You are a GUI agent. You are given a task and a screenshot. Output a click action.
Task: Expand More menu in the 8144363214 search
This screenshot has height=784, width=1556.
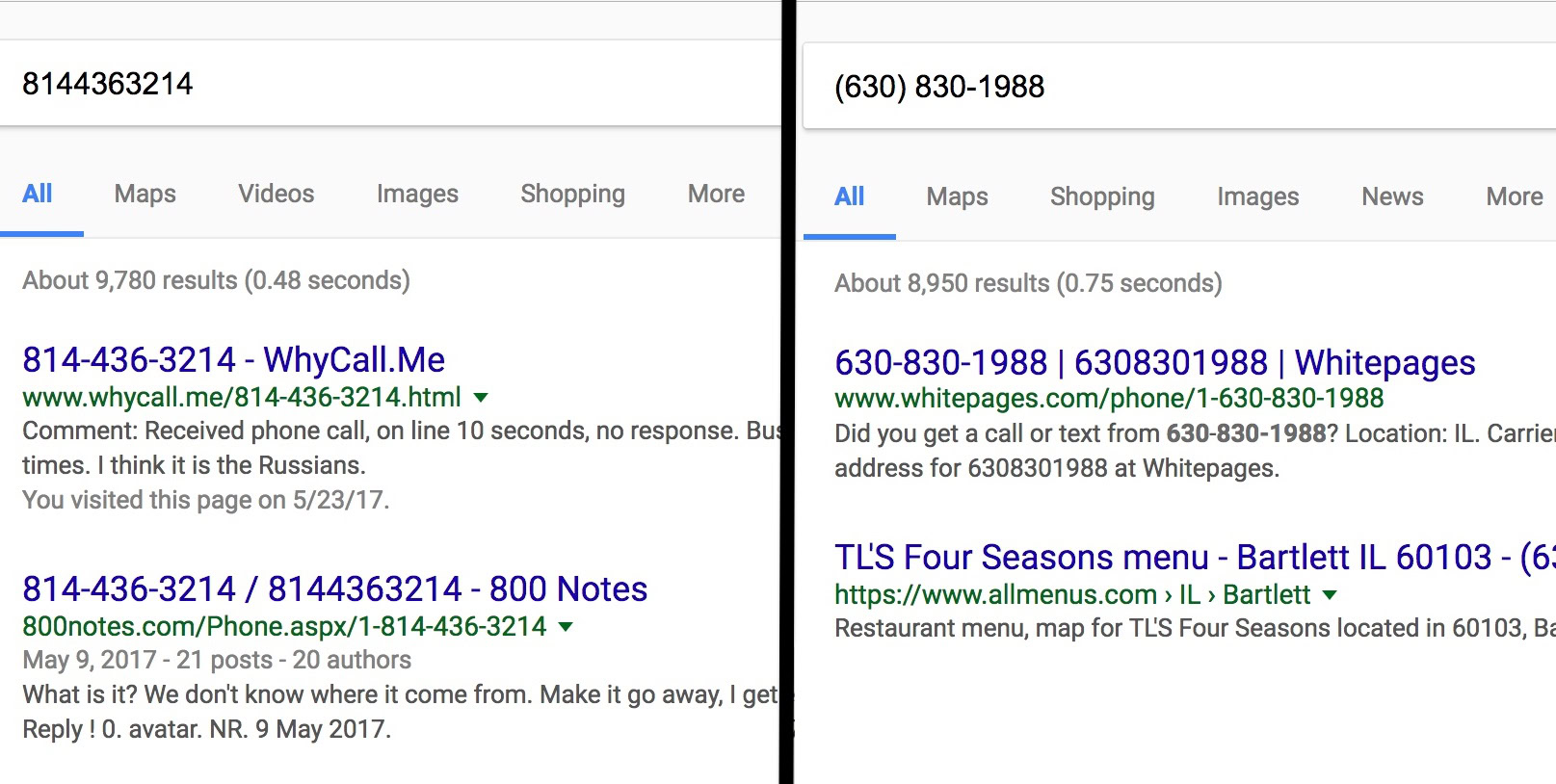tap(716, 194)
